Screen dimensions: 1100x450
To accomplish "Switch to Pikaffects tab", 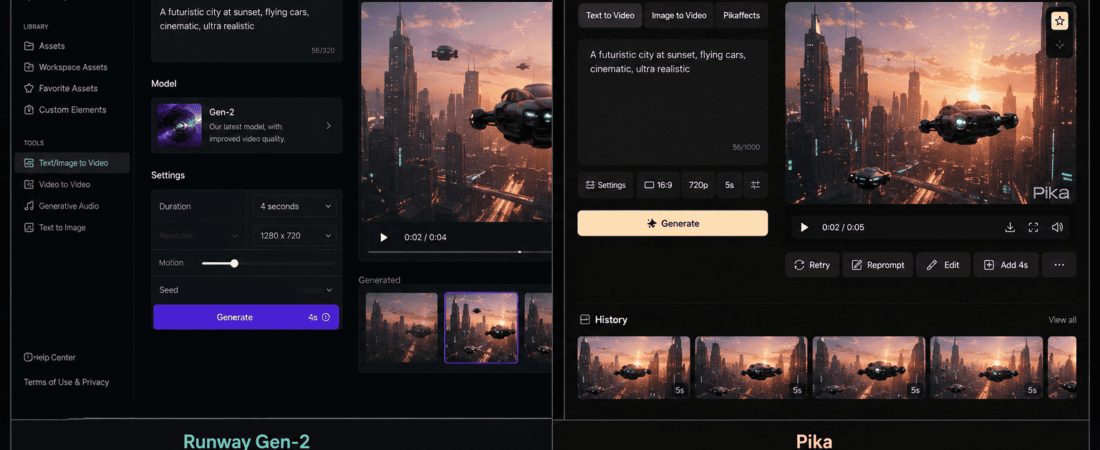I will [x=742, y=15].
